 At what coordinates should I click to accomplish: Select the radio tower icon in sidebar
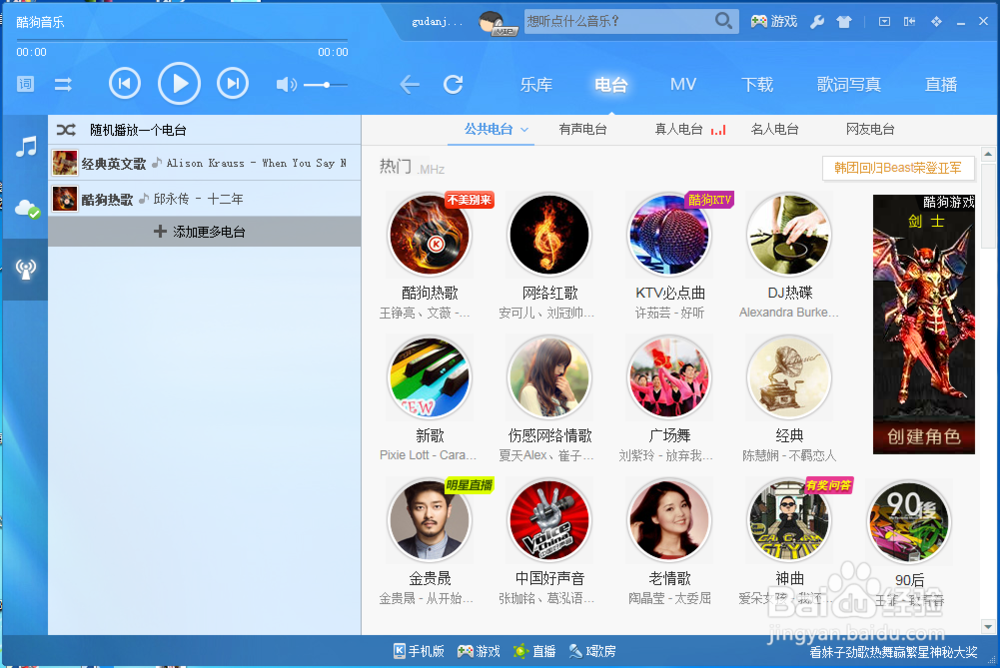pos(25,269)
